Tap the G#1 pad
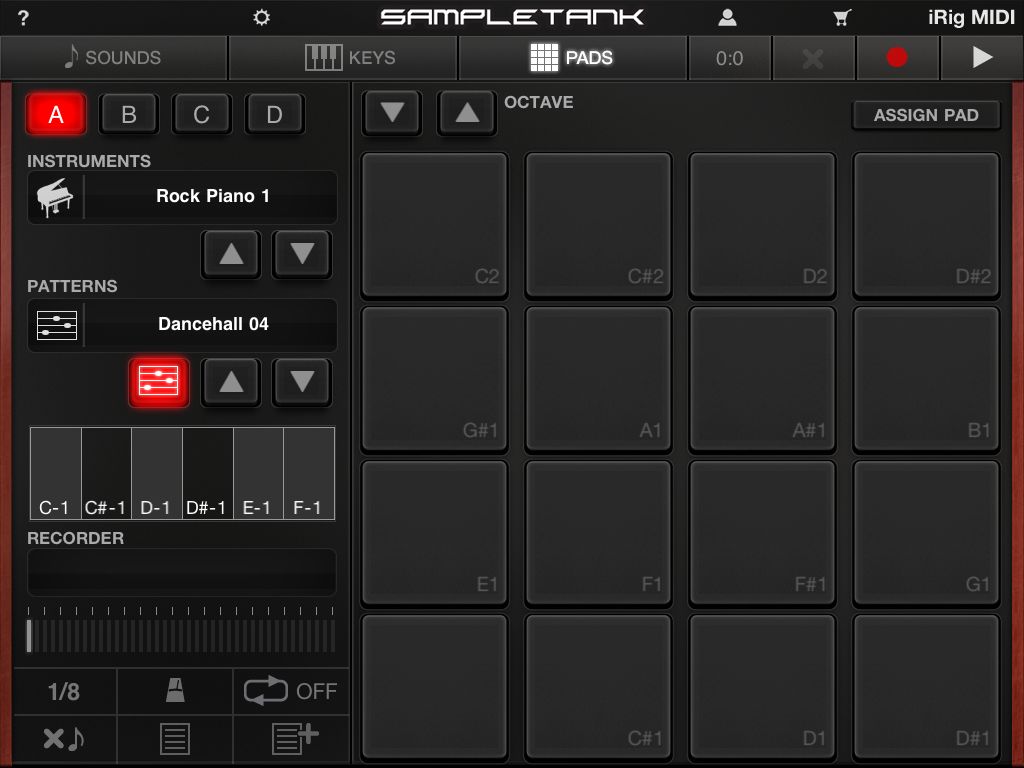This screenshot has height=768, width=1024. (x=435, y=379)
